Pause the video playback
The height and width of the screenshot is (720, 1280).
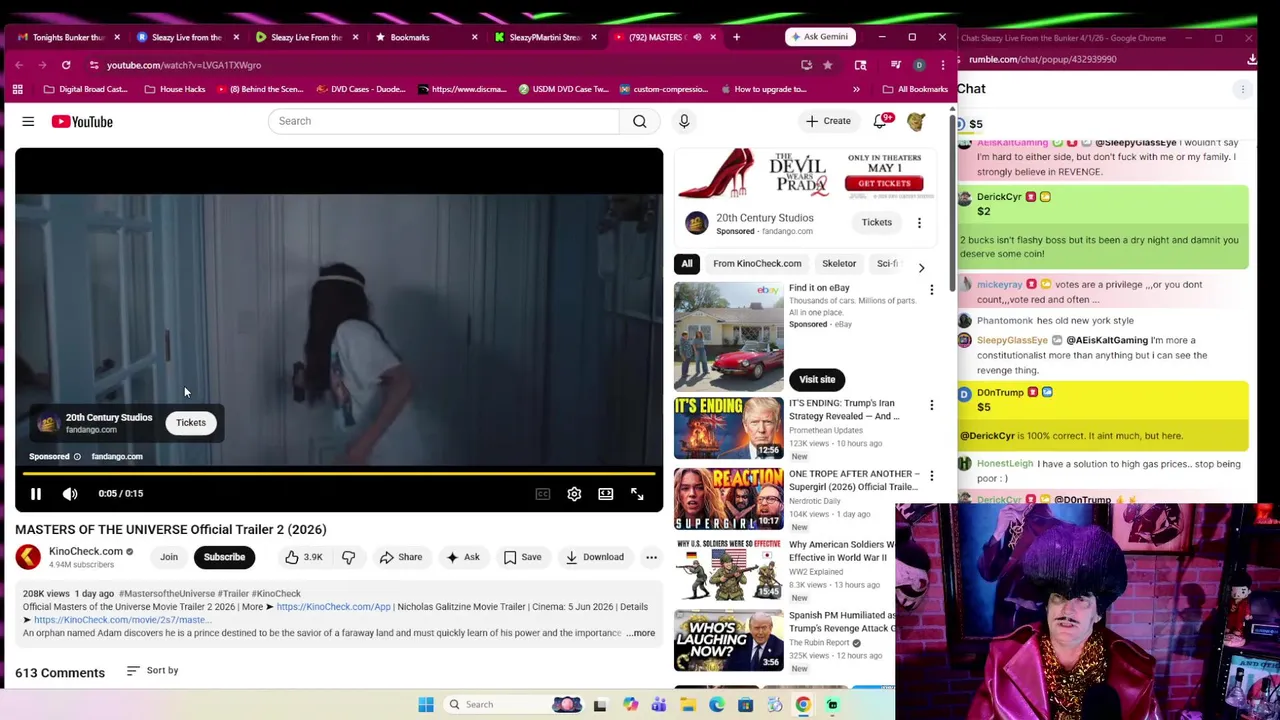pyautogui.click(x=35, y=494)
